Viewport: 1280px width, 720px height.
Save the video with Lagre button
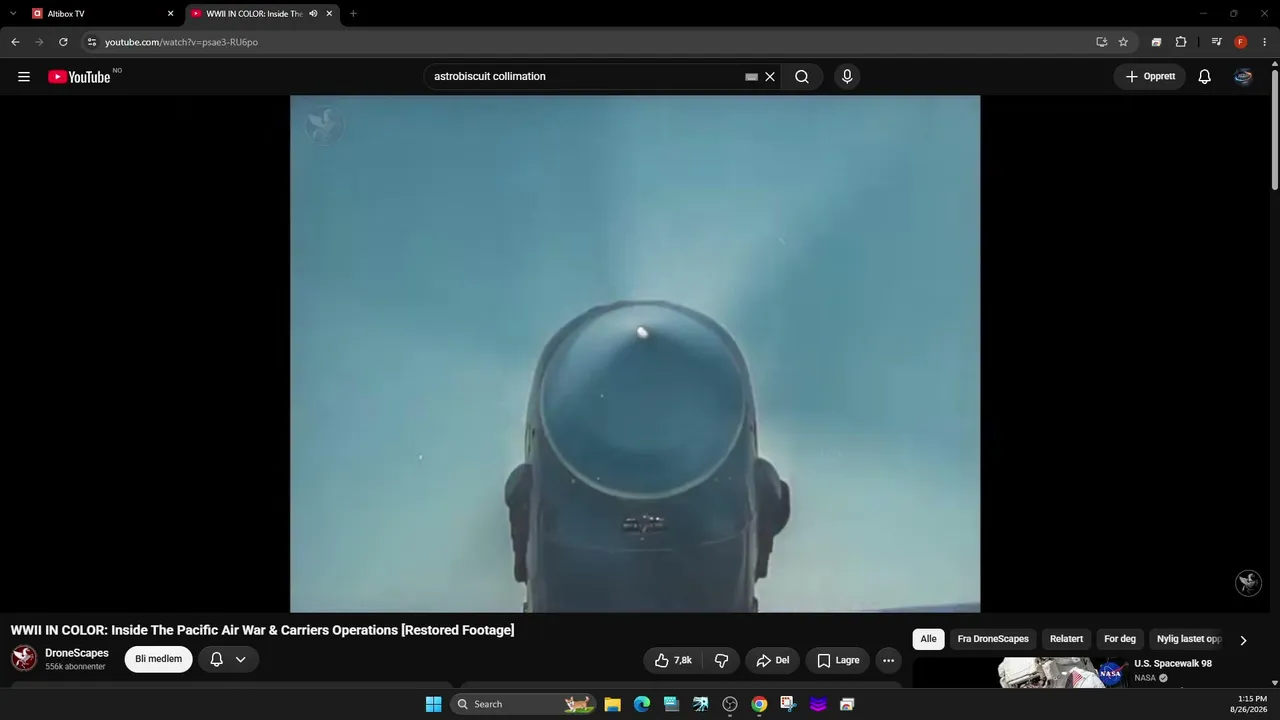838,660
